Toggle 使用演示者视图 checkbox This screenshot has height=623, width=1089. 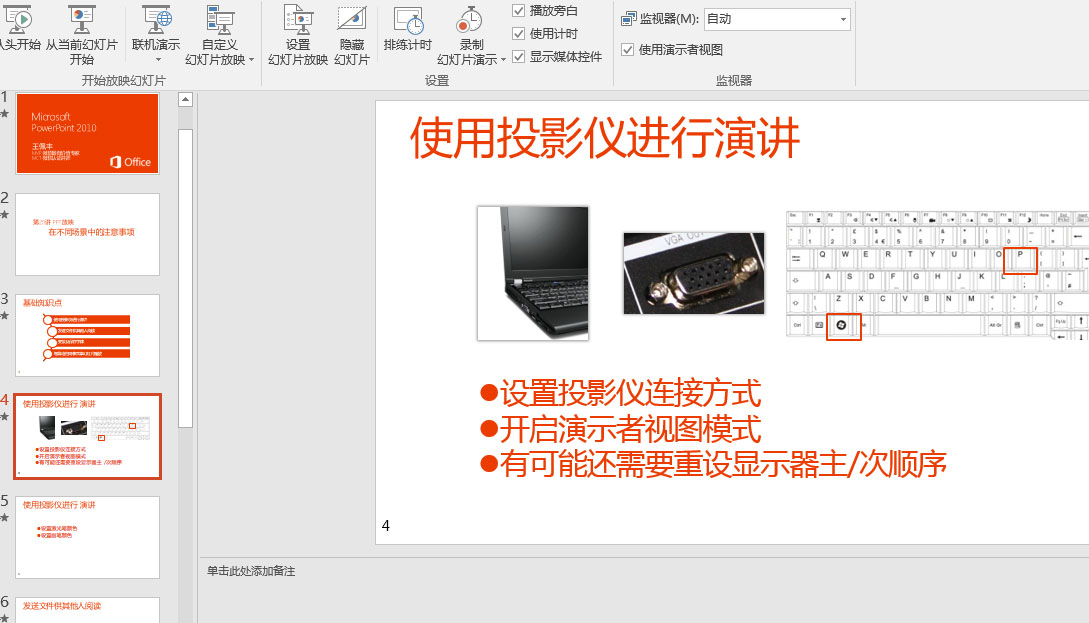click(627, 49)
